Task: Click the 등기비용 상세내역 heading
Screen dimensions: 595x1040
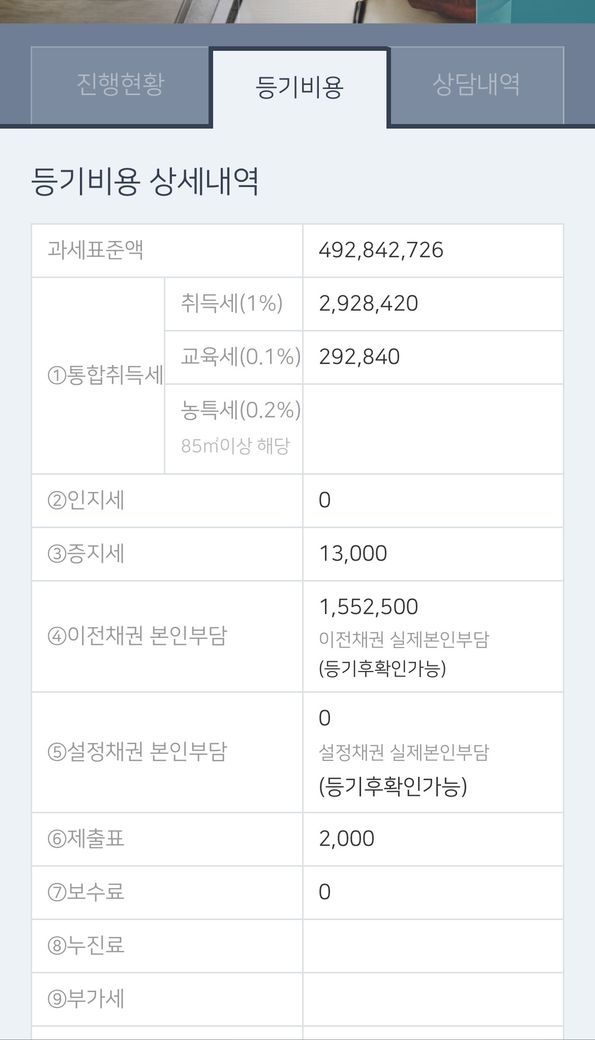Action: point(145,181)
